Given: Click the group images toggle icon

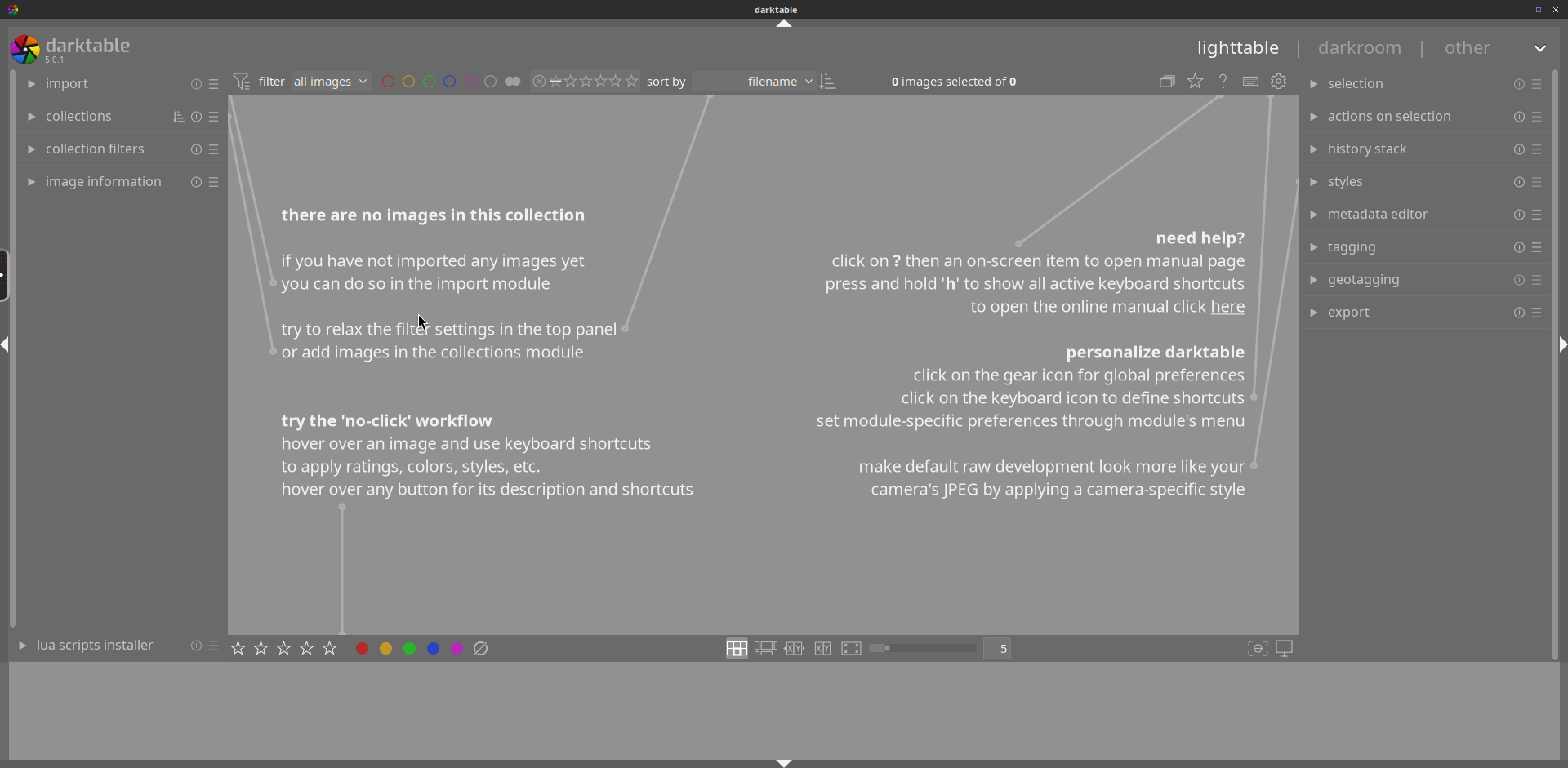Looking at the screenshot, I should pos(1167,82).
